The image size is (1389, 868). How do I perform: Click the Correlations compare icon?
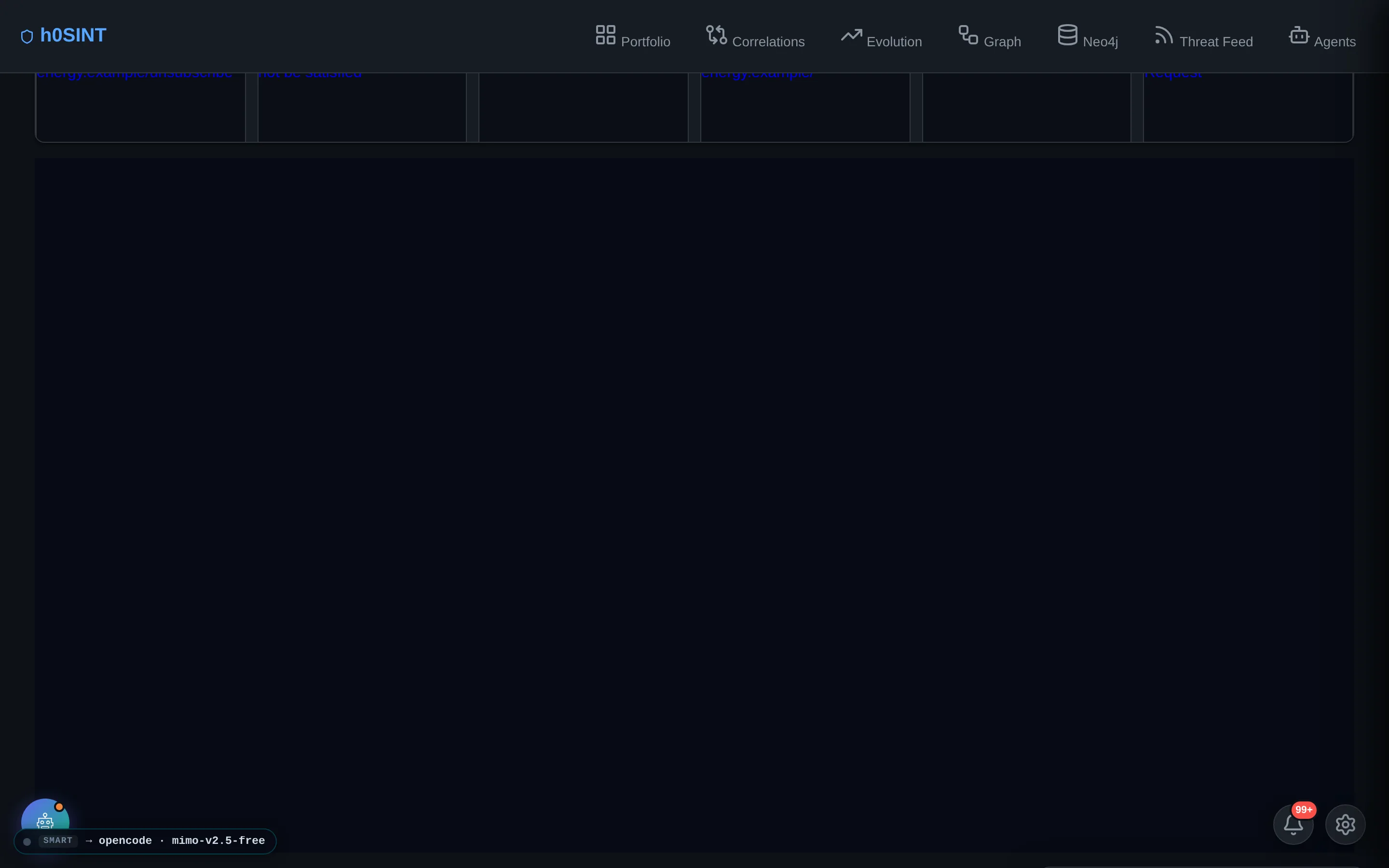(x=716, y=34)
